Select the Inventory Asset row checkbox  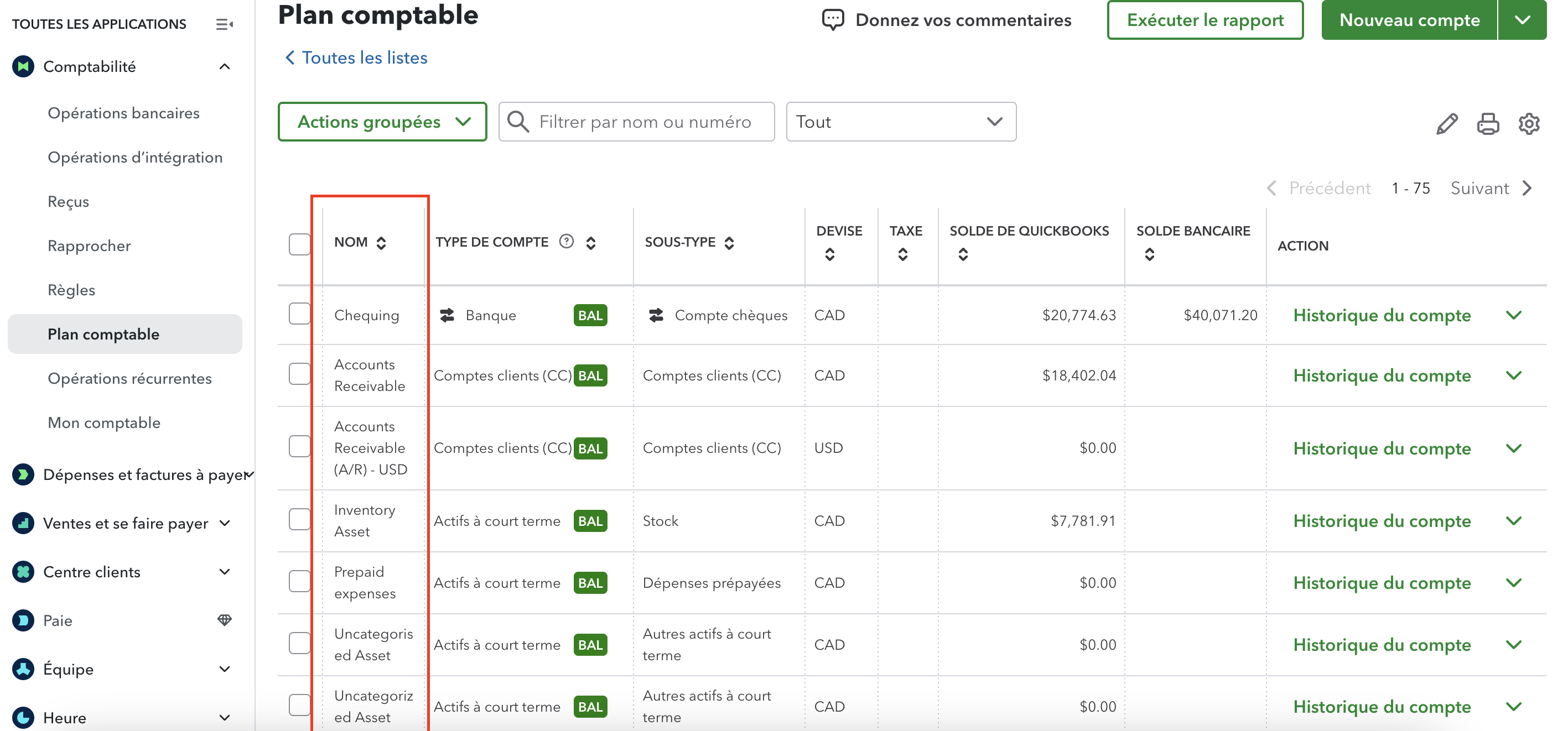(x=299, y=519)
